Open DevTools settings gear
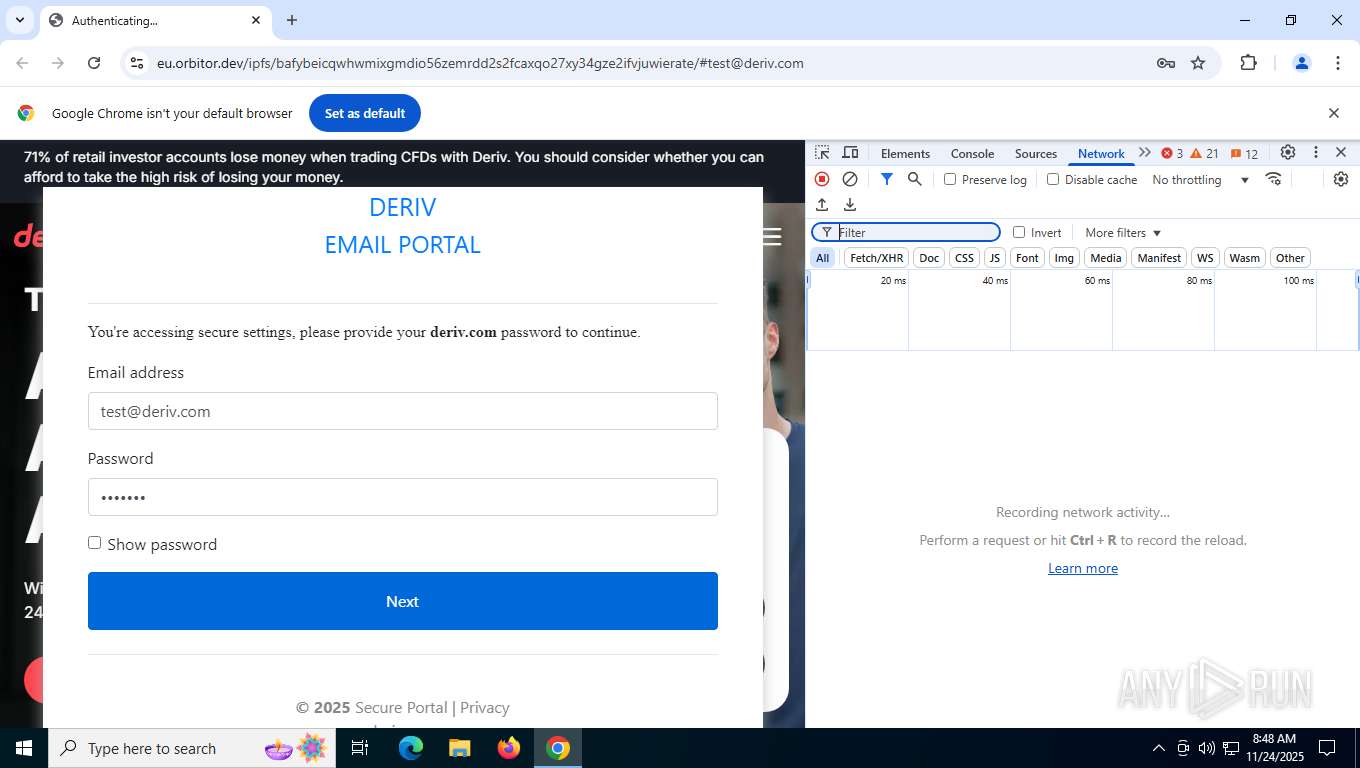The width and height of the screenshot is (1360, 768). (1288, 153)
